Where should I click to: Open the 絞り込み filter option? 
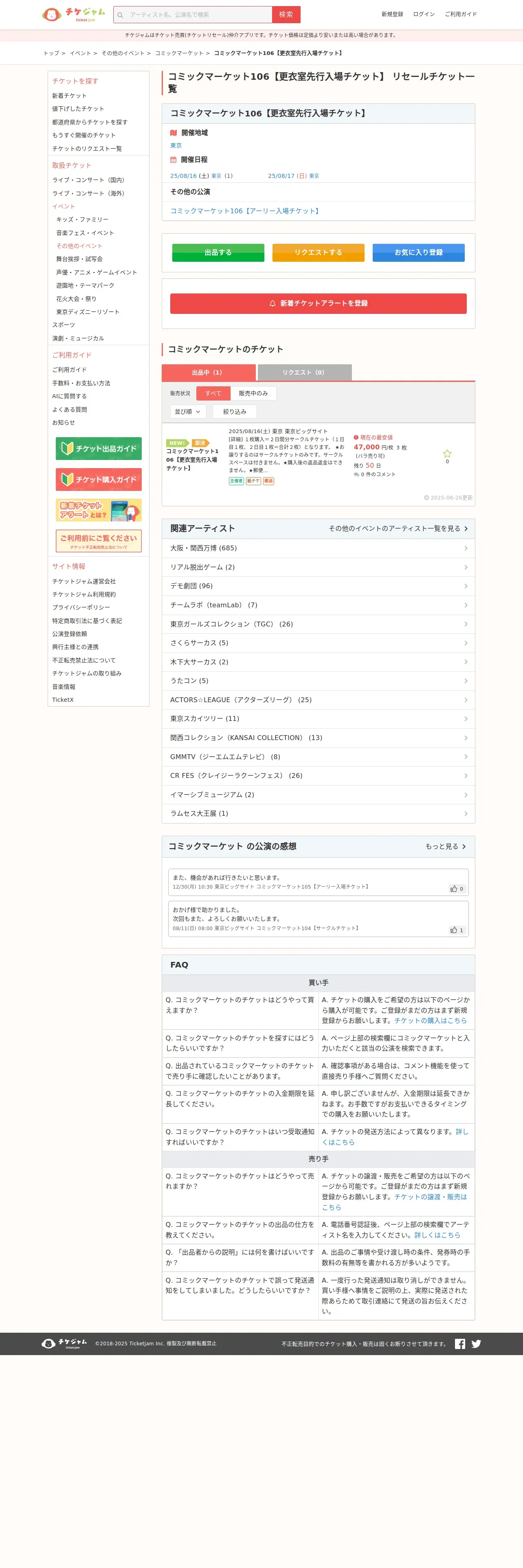point(234,412)
